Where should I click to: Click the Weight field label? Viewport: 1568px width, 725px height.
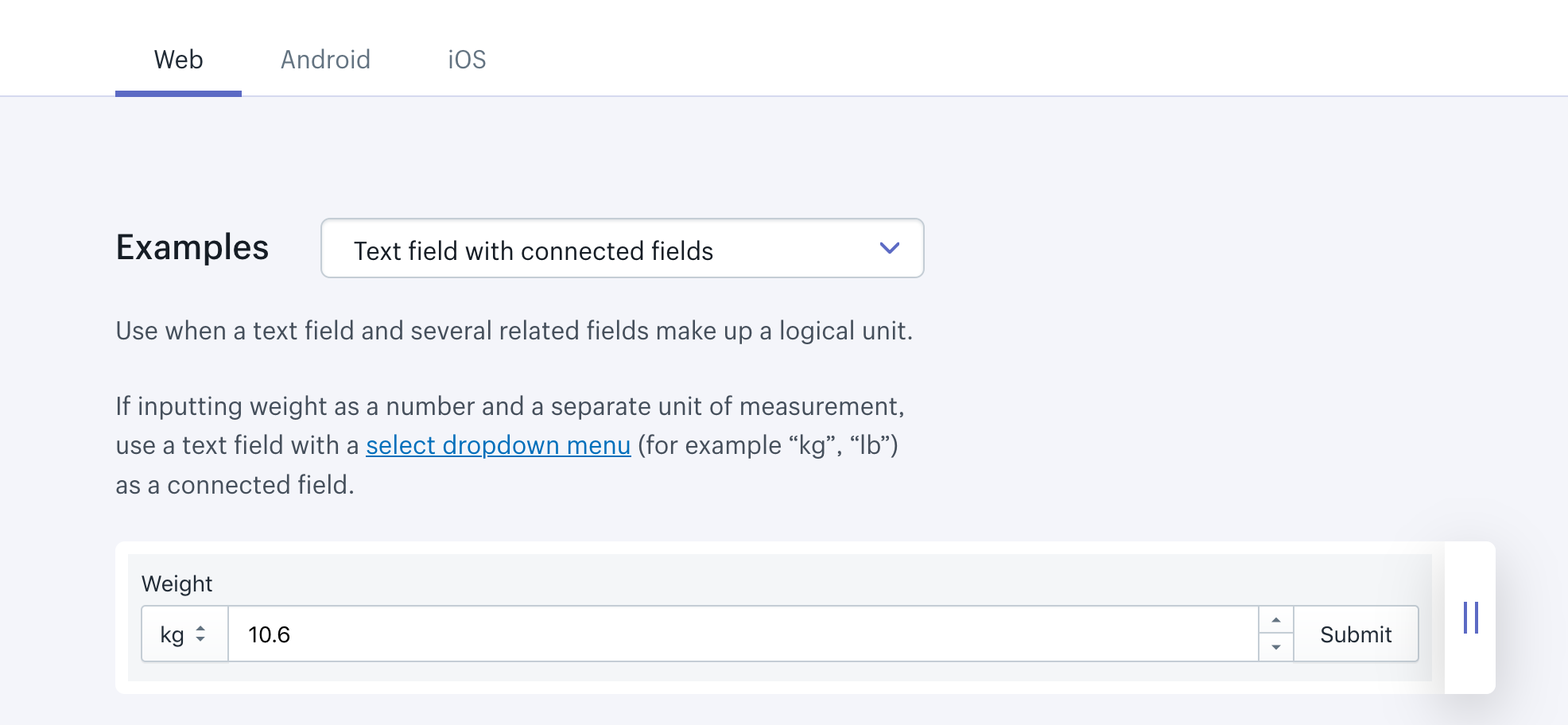[177, 584]
